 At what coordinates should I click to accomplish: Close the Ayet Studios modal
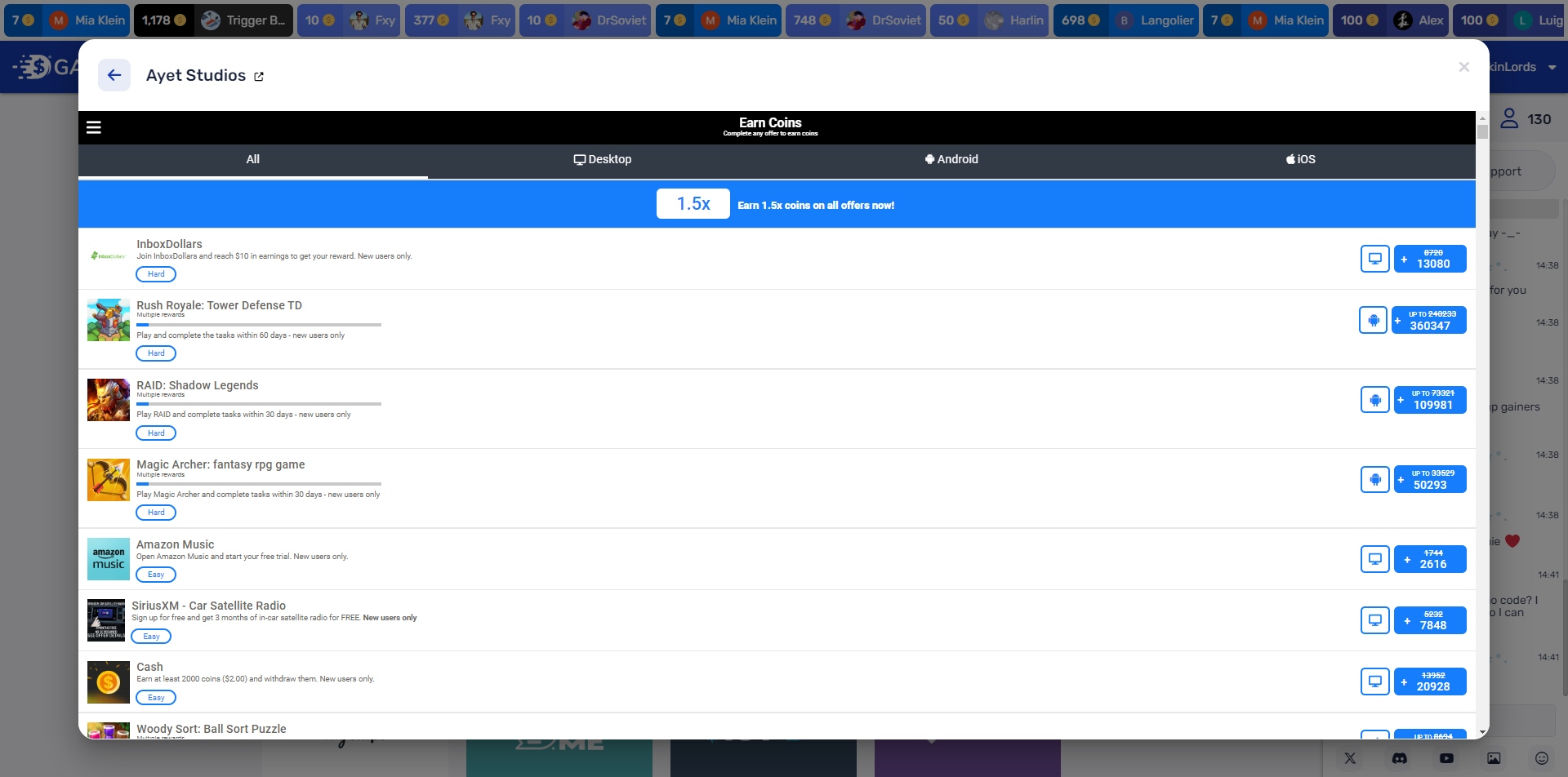point(1464,67)
